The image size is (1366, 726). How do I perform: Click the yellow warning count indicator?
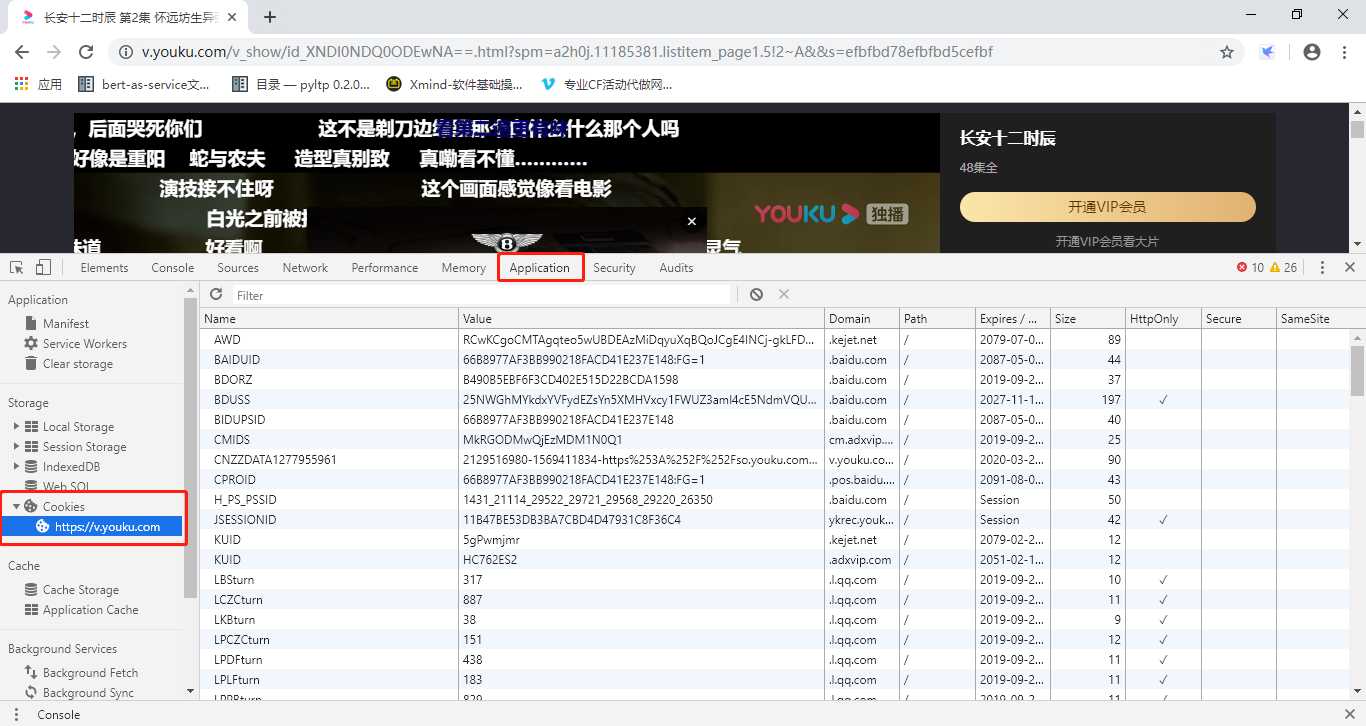tap(1283, 268)
